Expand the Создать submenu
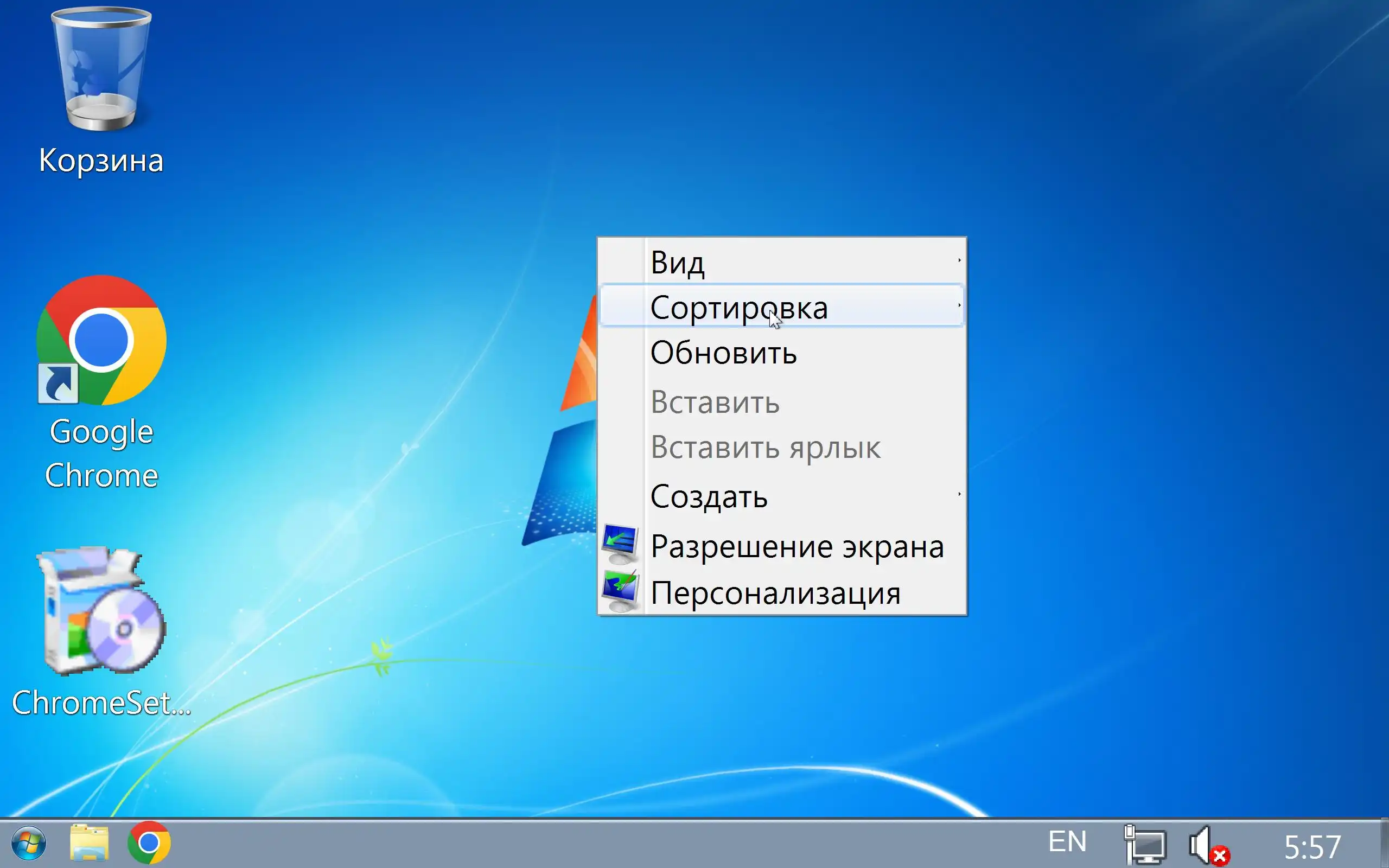The image size is (1389, 868). click(709, 496)
